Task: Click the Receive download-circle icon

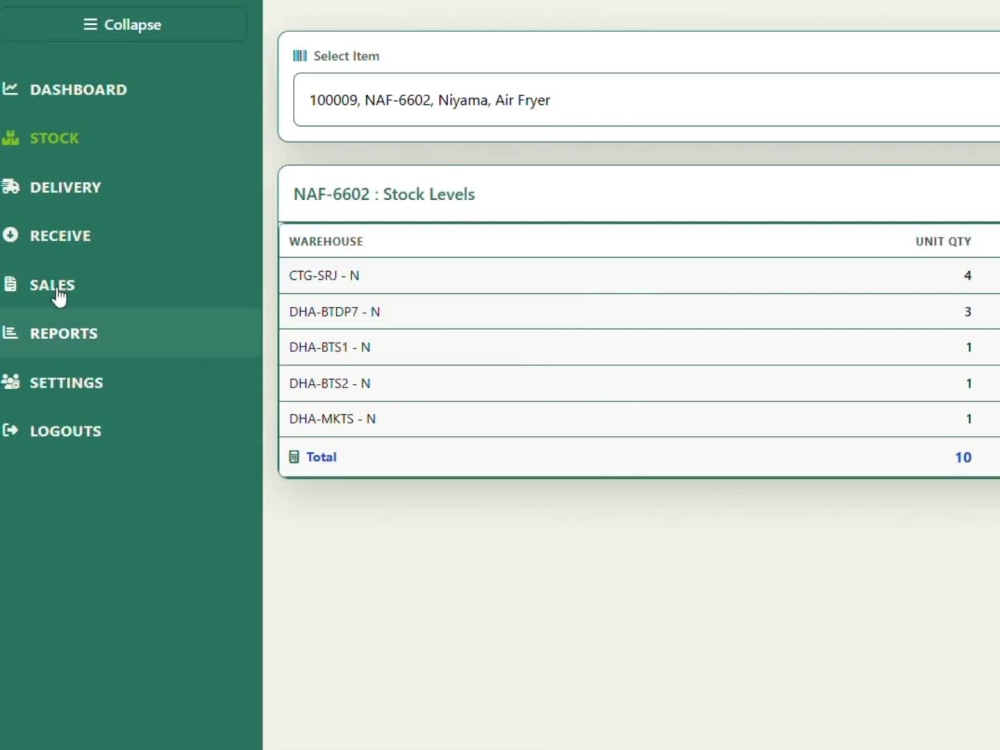Action: coord(10,235)
